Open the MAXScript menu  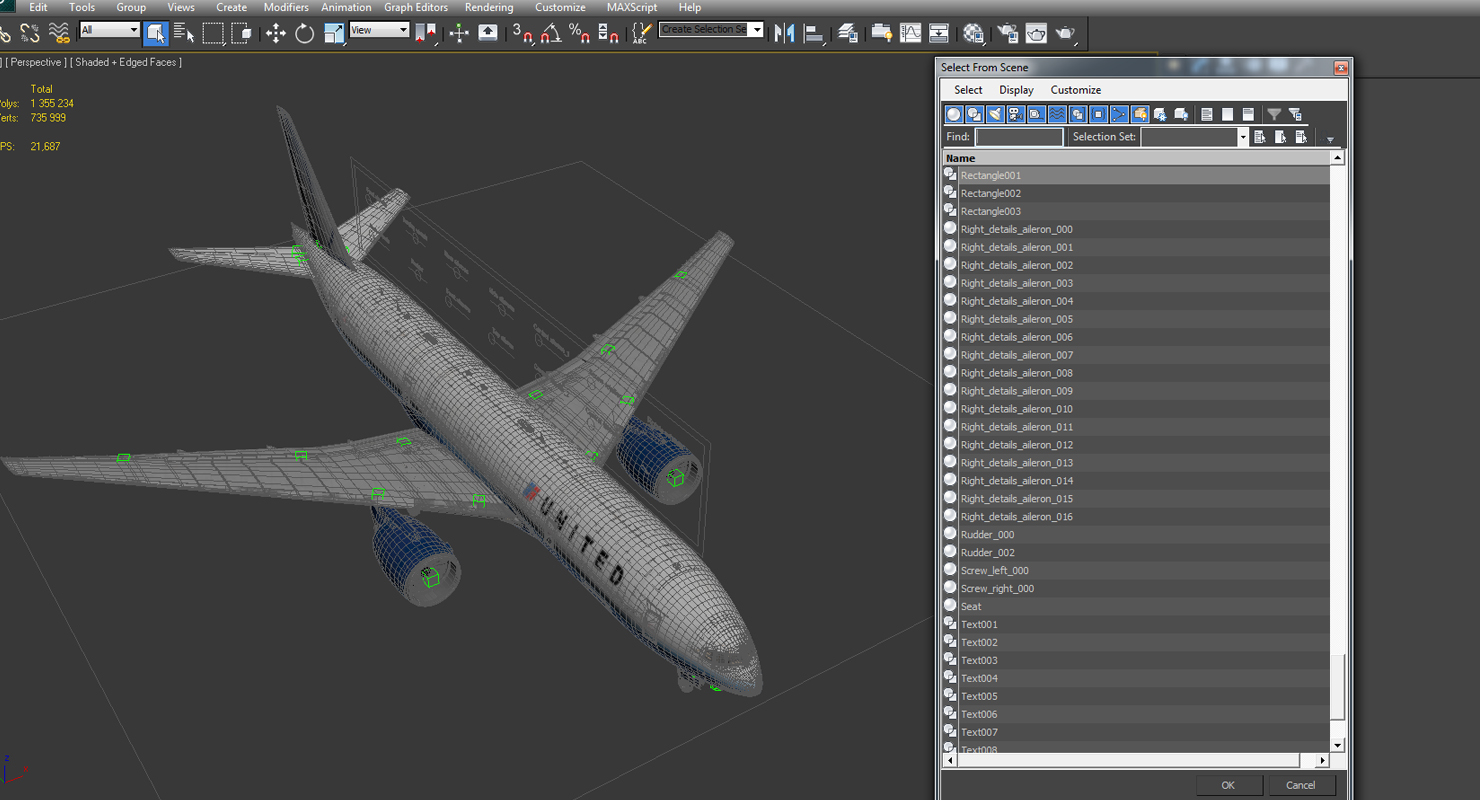[632, 7]
